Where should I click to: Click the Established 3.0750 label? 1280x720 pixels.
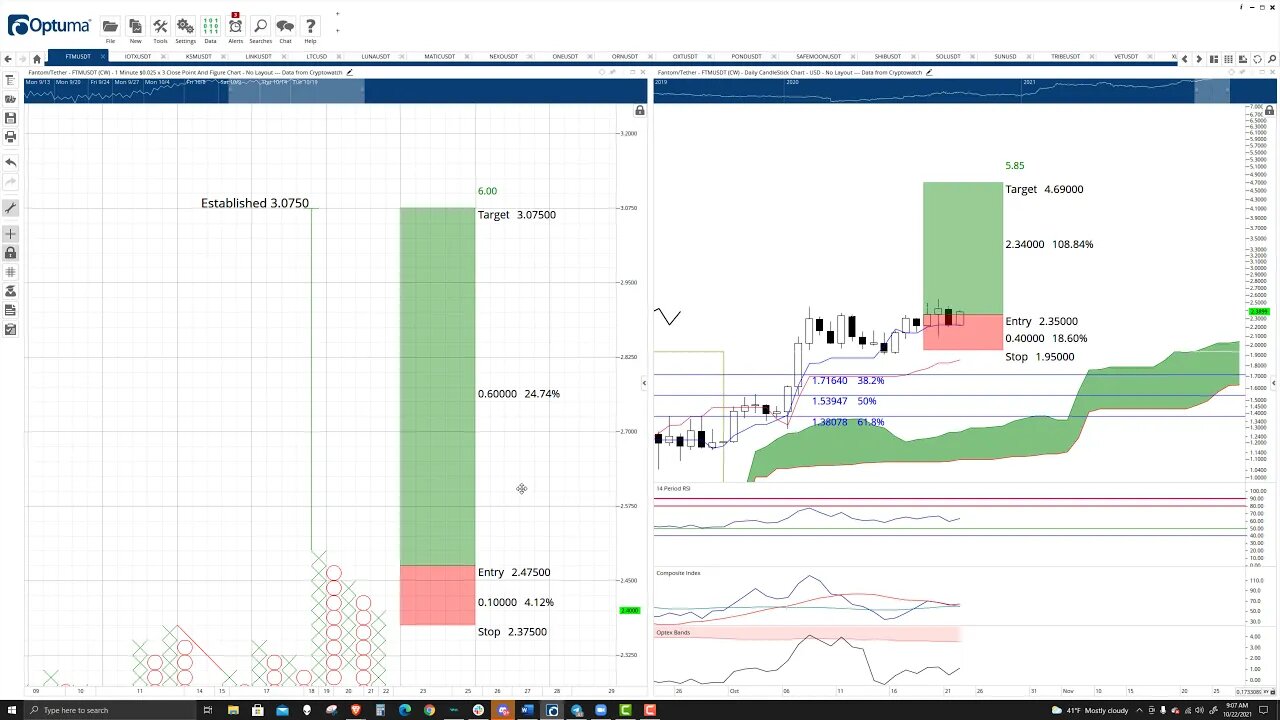[255, 203]
